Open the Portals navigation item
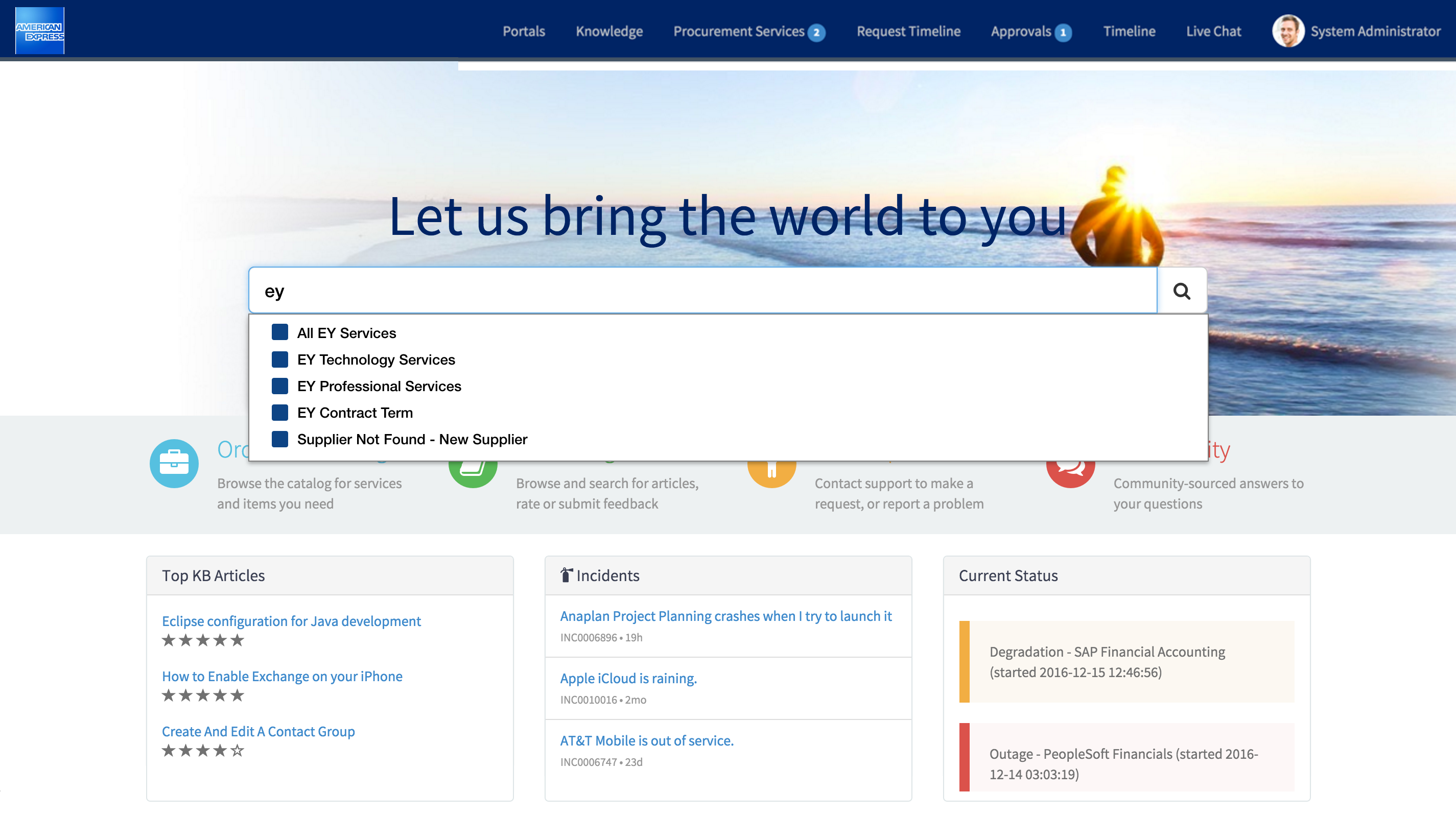Image resolution: width=1456 pixels, height=817 pixels. pyautogui.click(x=524, y=31)
